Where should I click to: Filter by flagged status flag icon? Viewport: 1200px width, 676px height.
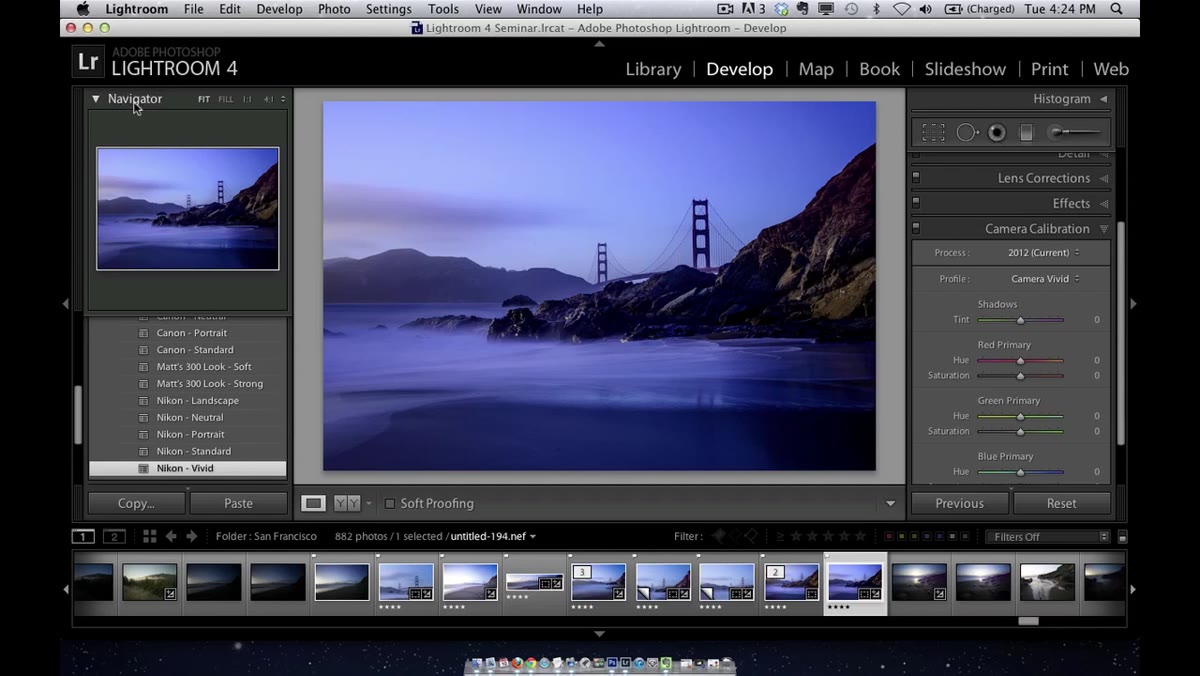click(x=718, y=536)
